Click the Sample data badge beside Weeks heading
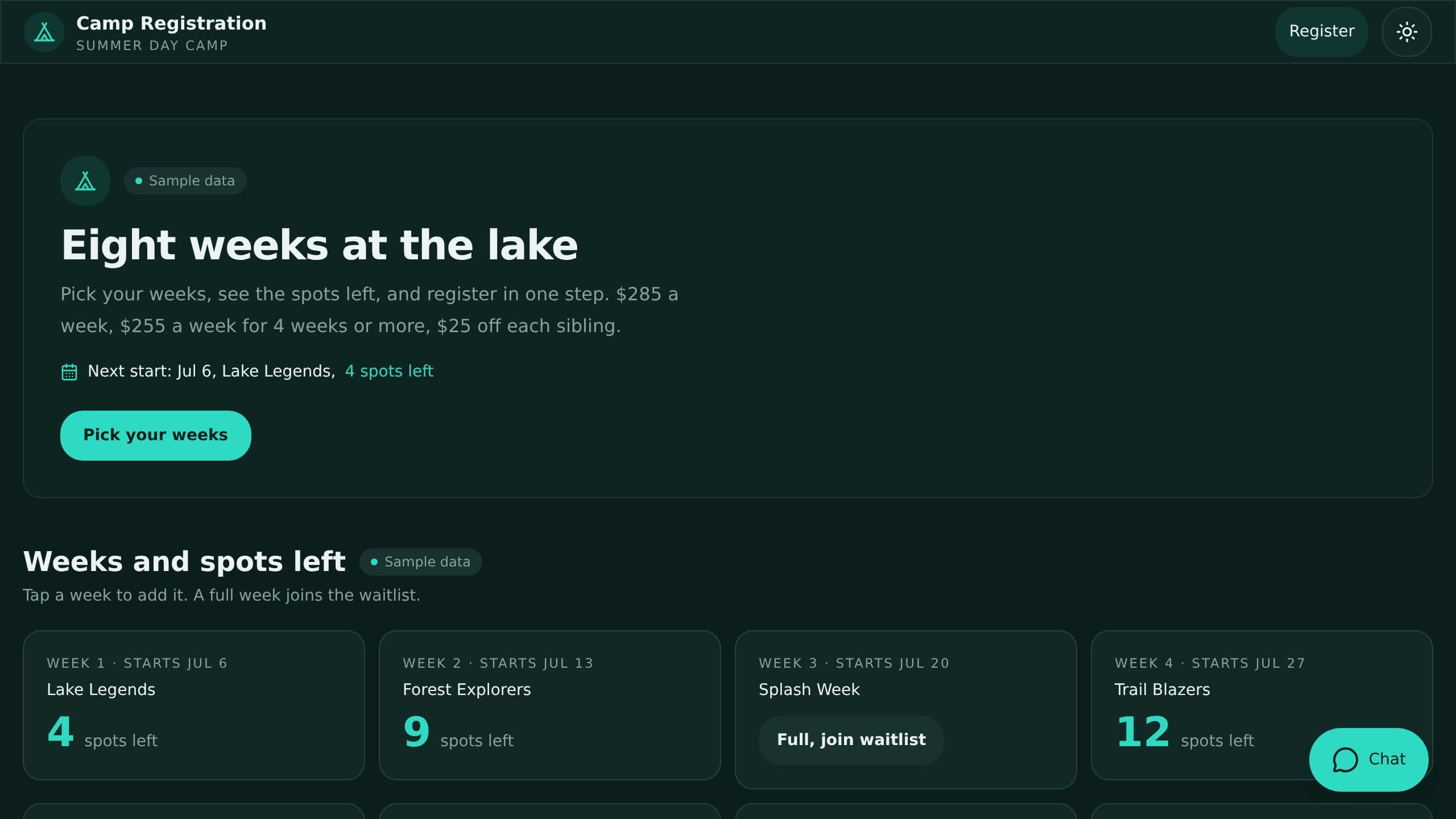1456x819 pixels. [421, 562]
